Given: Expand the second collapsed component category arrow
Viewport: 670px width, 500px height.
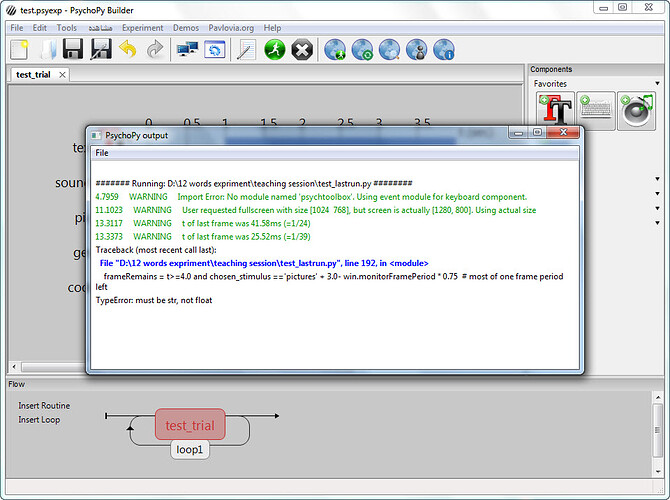Looking at the screenshot, I should tap(657, 194).
